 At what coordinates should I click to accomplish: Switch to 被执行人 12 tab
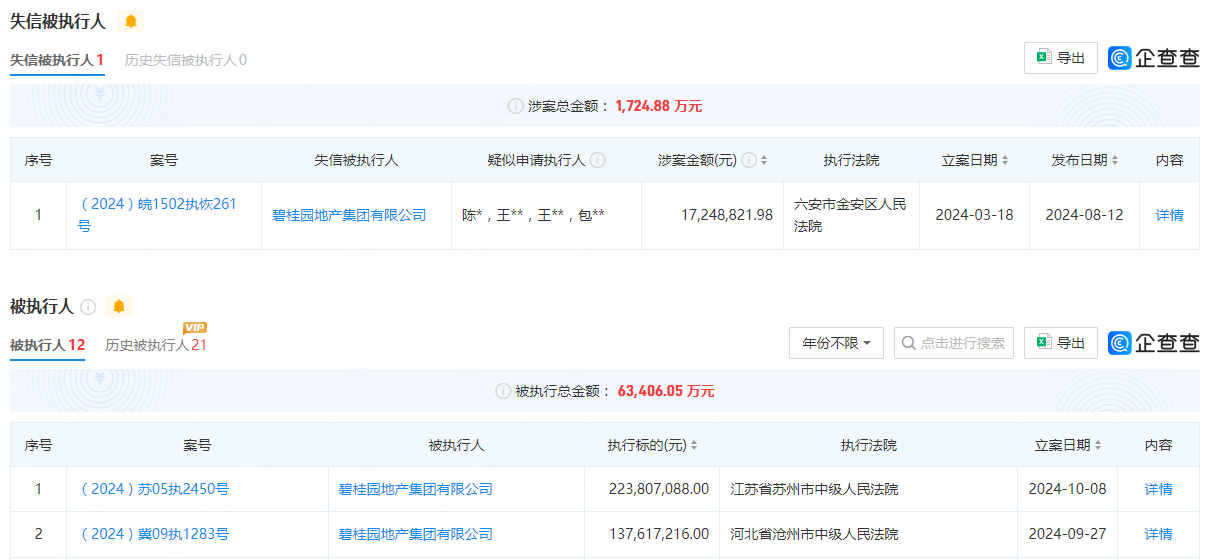47,345
